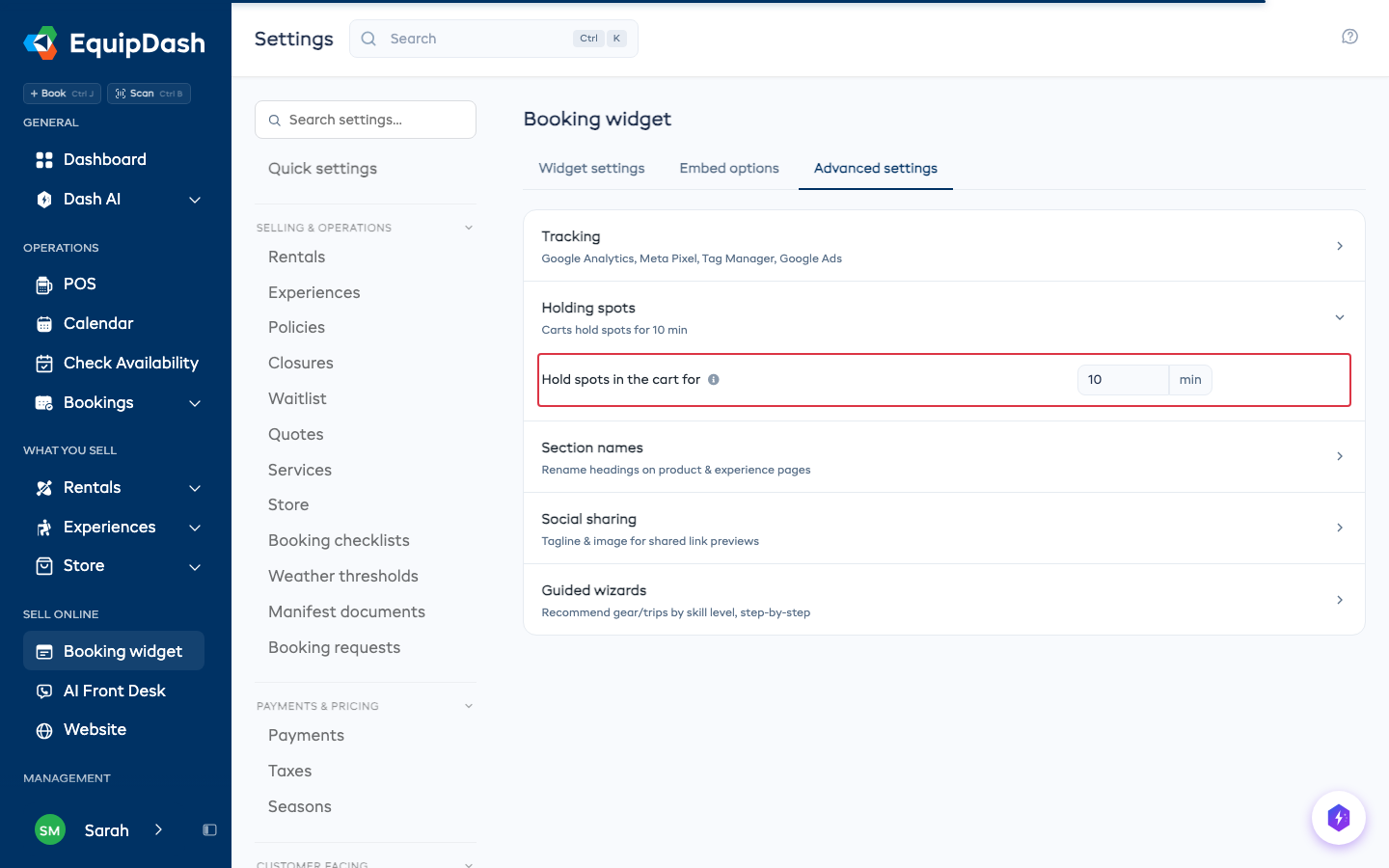
Task: Click the help question mark icon
Action: pyautogui.click(x=1349, y=37)
